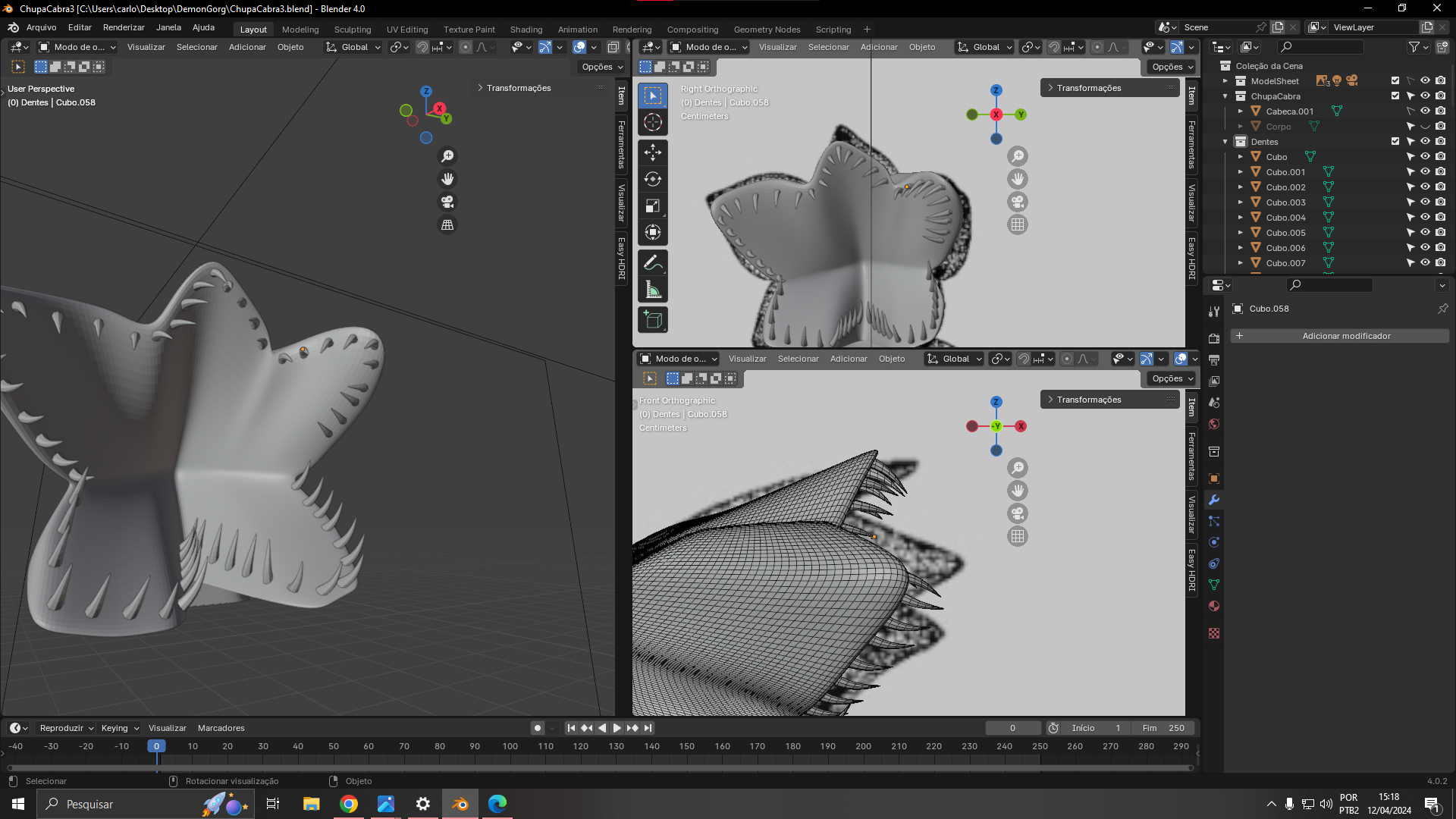The width and height of the screenshot is (1456, 819).
Task: Collapse the ChupaCabra collection
Action: point(1225,96)
